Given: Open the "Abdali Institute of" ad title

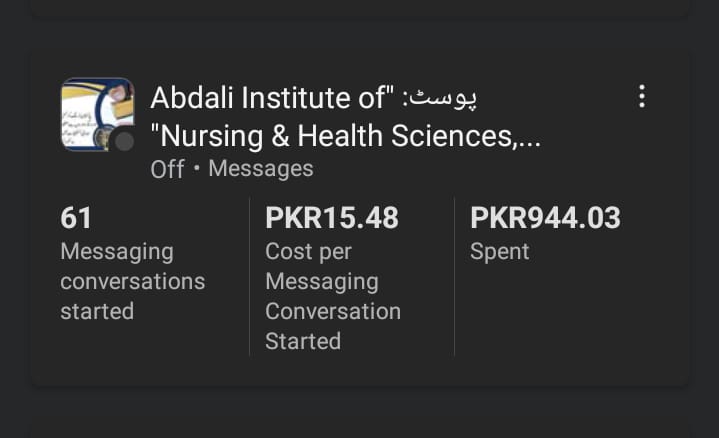Looking at the screenshot, I should tap(268, 98).
